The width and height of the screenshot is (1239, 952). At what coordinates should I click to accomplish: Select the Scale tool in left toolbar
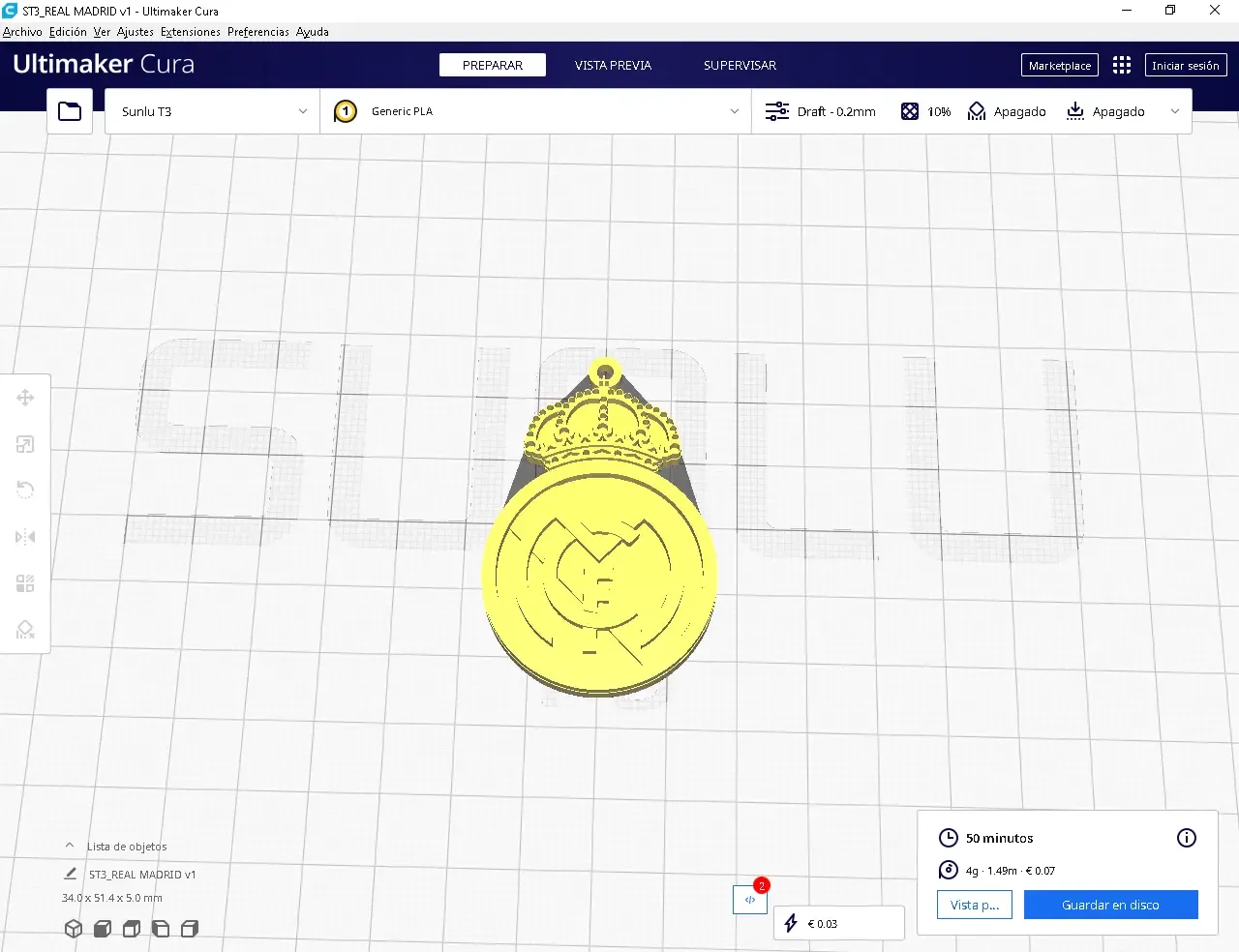pos(25,444)
